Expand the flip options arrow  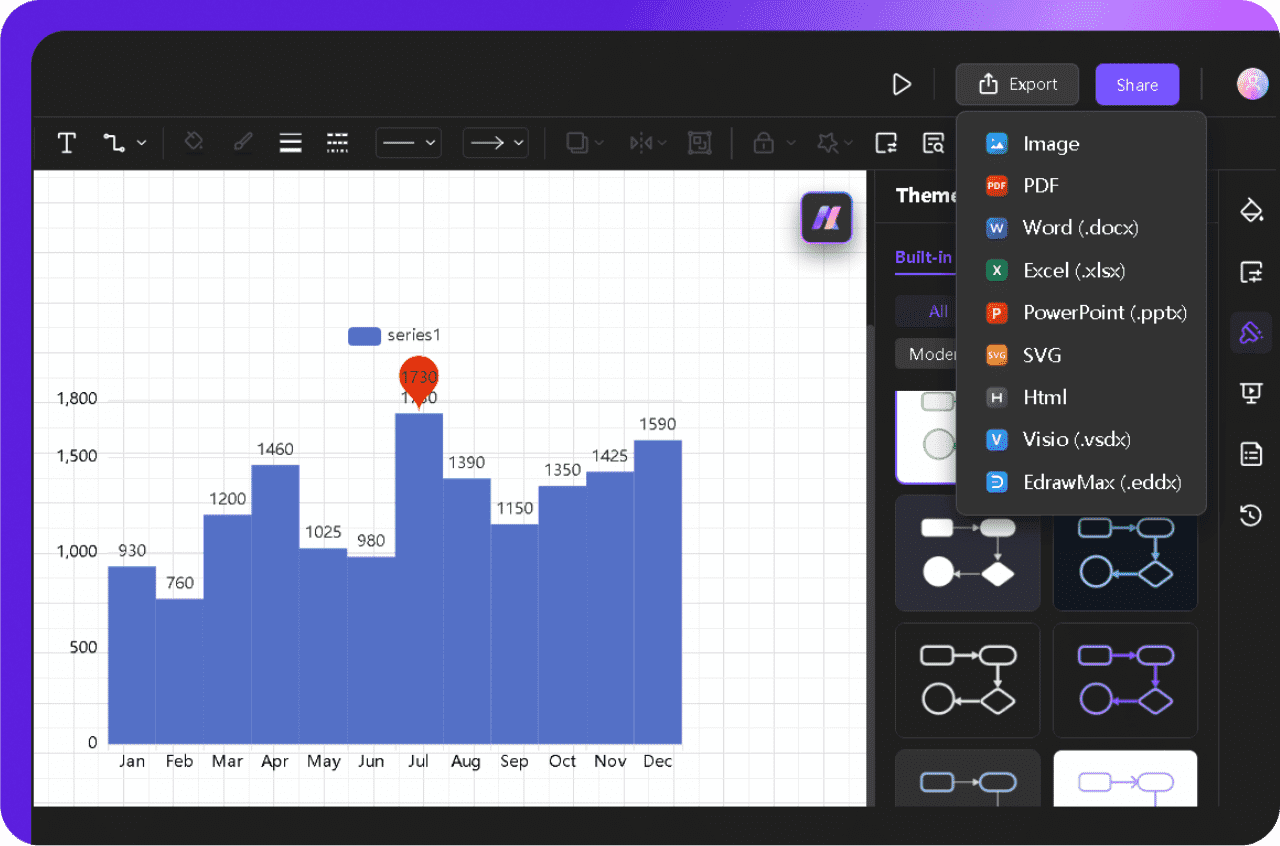[x=661, y=143]
